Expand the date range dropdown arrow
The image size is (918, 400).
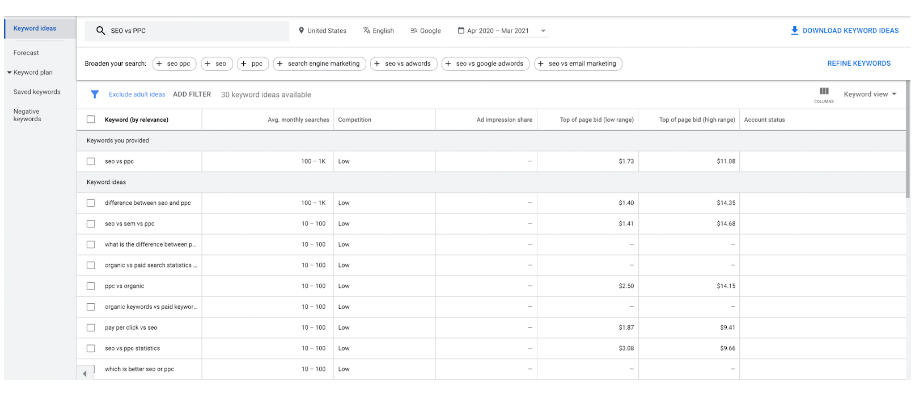tap(543, 31)
